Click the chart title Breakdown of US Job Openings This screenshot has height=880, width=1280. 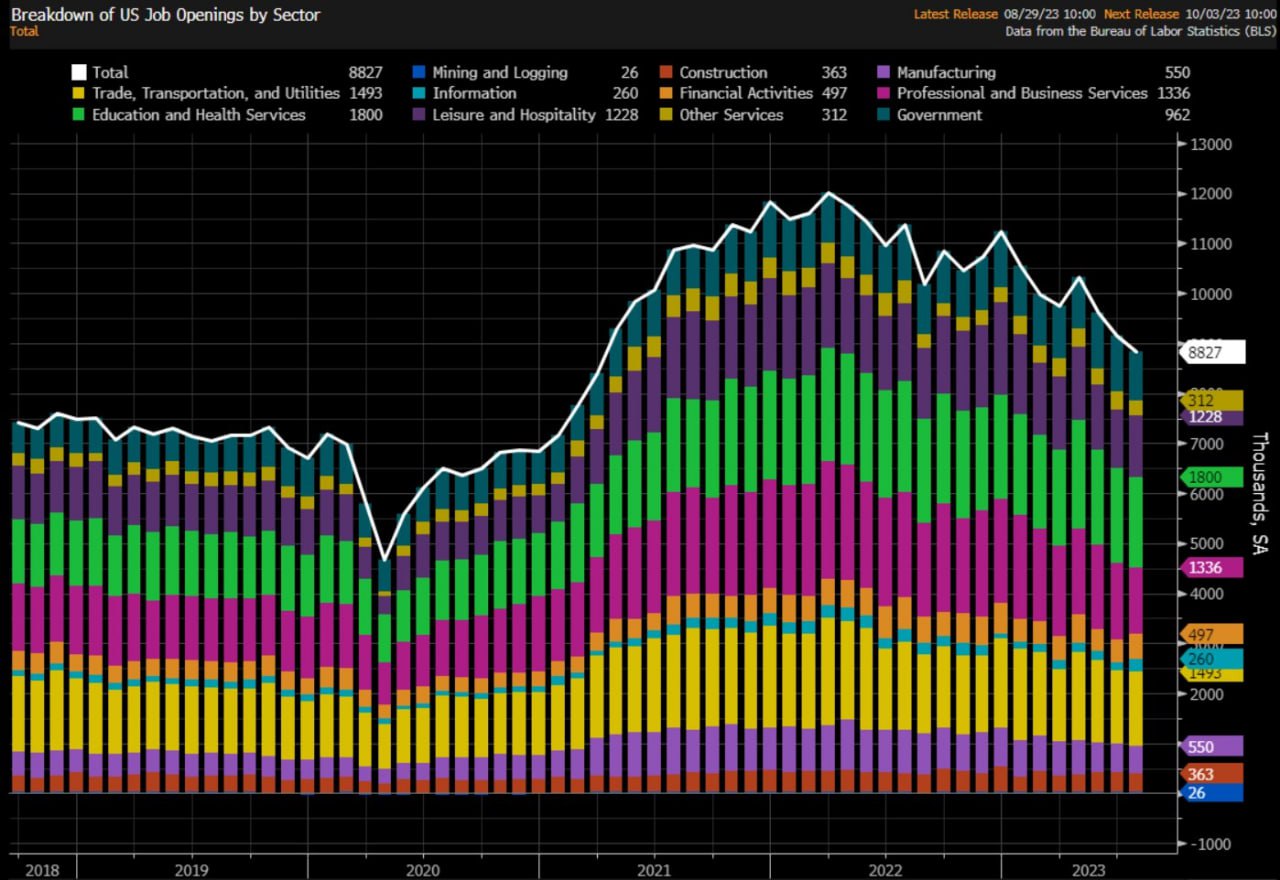(x=165, y=15)
